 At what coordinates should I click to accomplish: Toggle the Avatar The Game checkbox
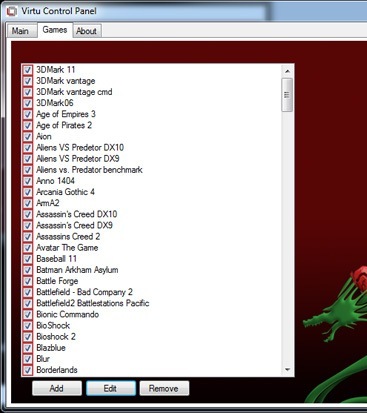click(28, 248)
